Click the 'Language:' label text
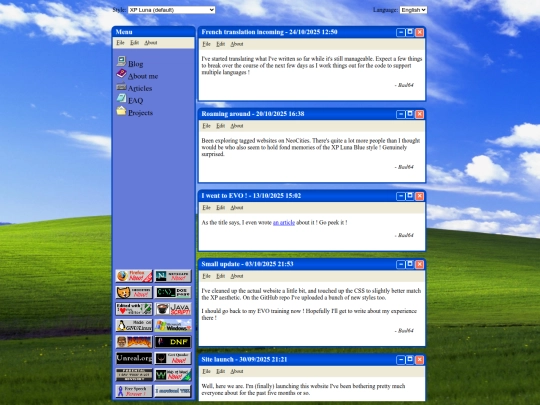This screenshot has height=405, width=540. [385, 10]
